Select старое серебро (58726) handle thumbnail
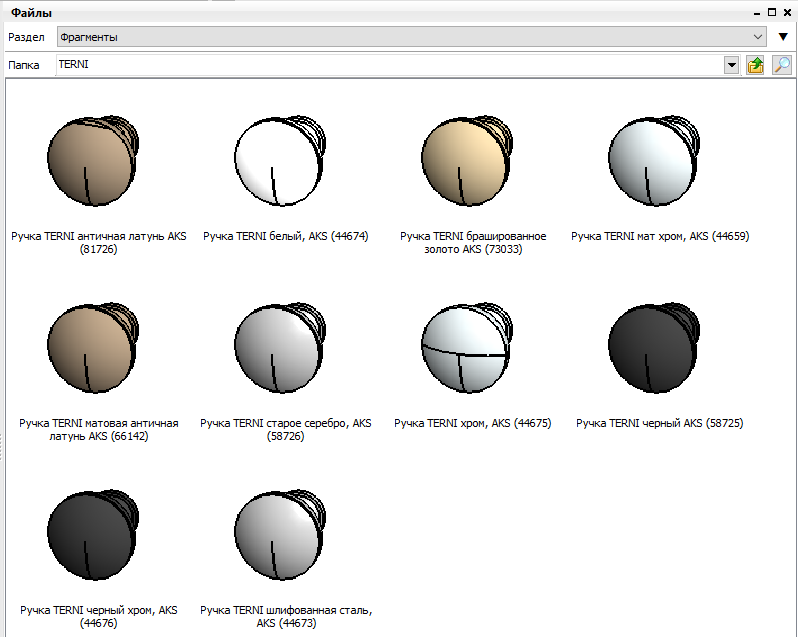The image size is (798, 637). (x=280, y=348)
